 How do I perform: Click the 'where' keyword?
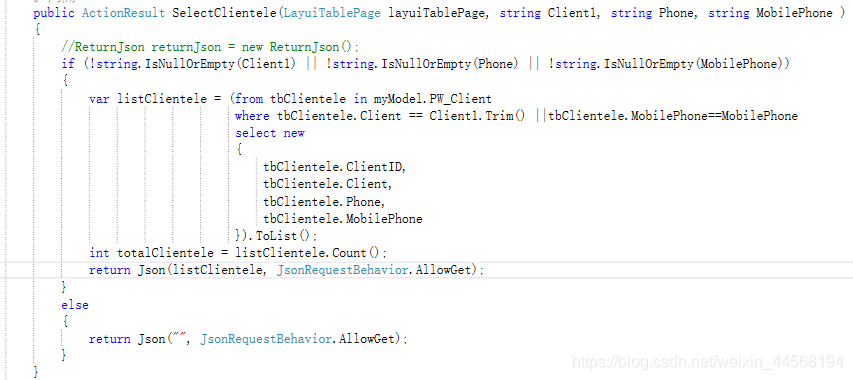(252, 116)
